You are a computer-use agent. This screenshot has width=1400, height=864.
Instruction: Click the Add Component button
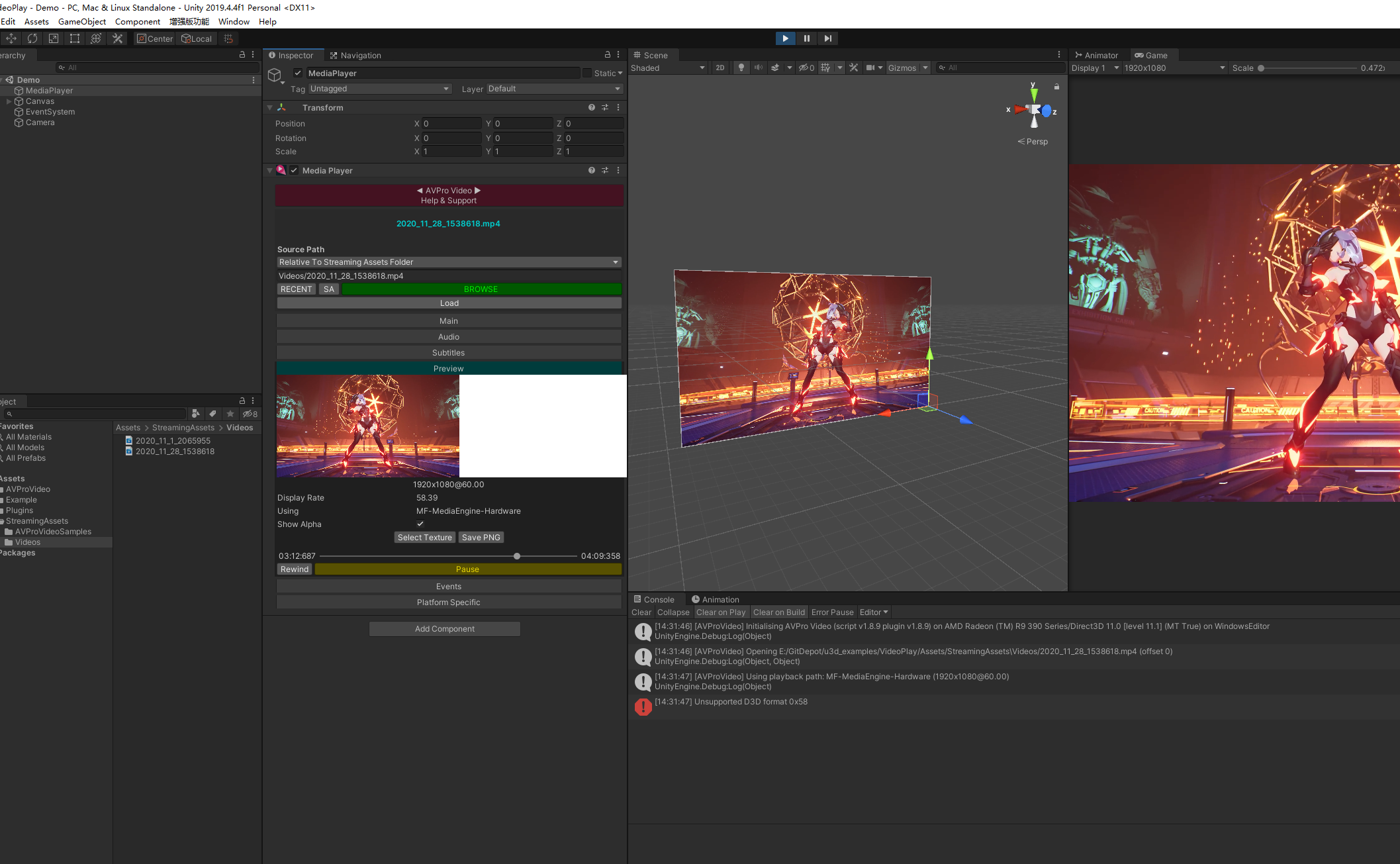point(445,629)
